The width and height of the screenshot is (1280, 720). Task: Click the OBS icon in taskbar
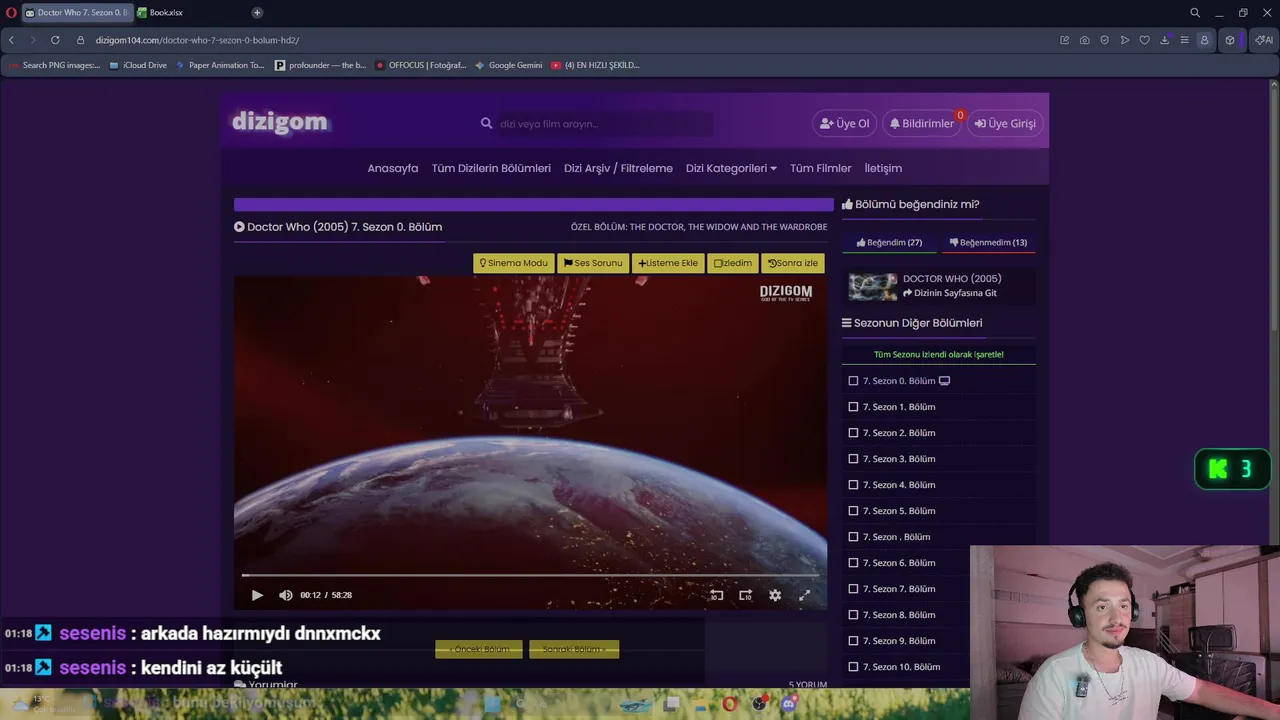pos(760,704)
